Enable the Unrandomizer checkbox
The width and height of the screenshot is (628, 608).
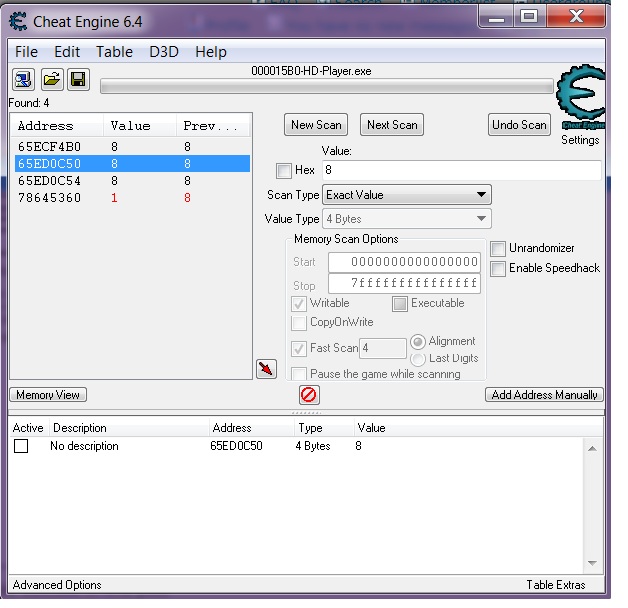coord(498,249)
